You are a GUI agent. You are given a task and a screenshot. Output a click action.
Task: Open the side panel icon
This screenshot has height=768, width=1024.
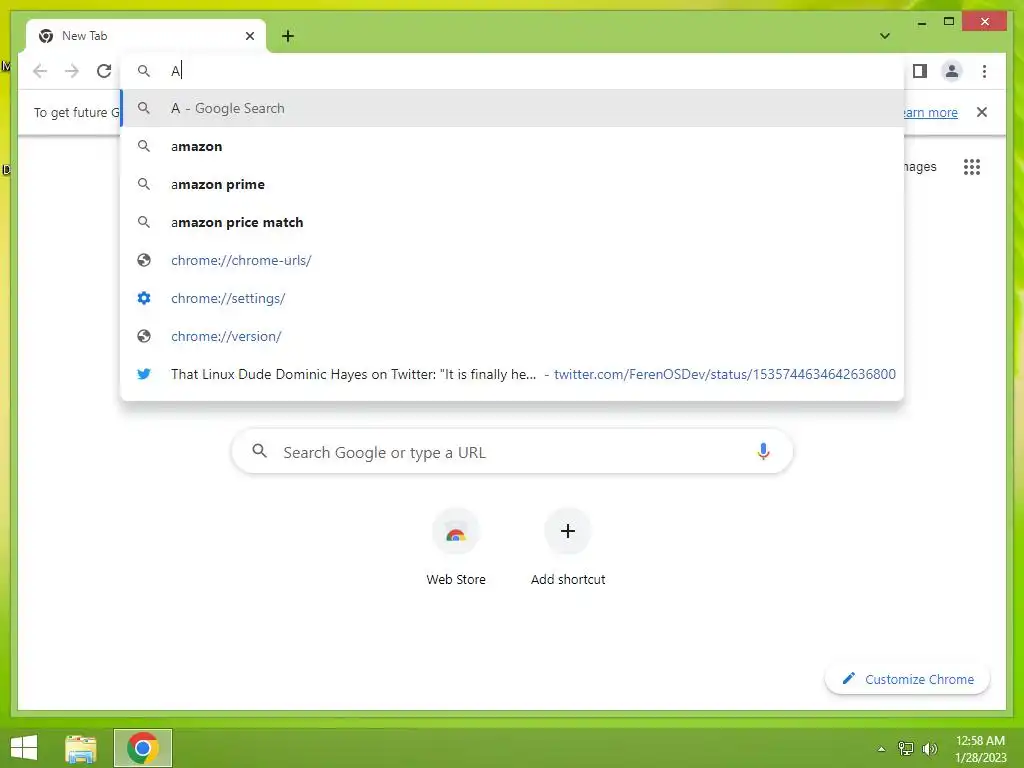coord(920,71)
